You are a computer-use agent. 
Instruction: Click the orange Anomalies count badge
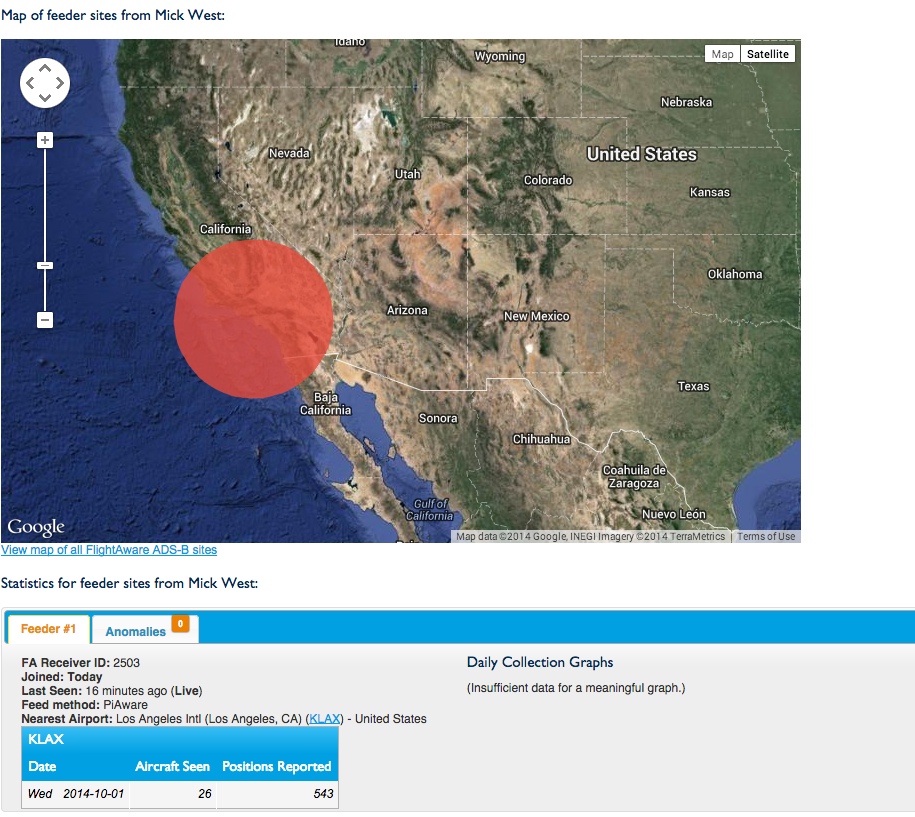pyautogui.click(x=180, y=624)
